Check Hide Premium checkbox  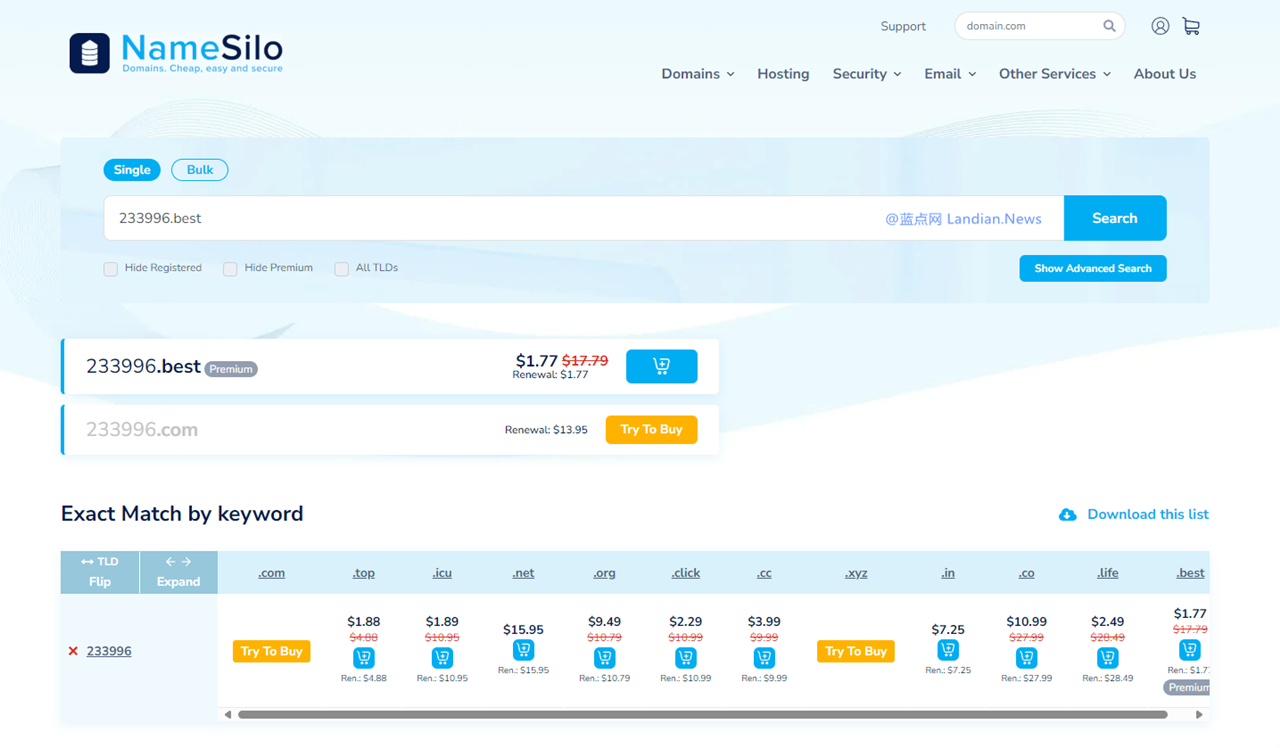[x=230, y=269]
